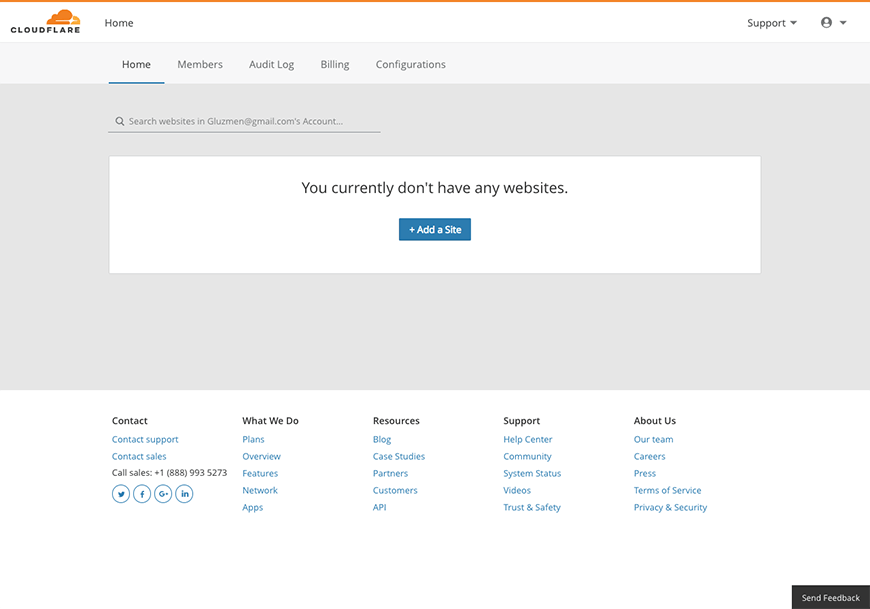Click the 'About Us' footer heading
Viewport: 870px width, 609px height.
[655, 421]
